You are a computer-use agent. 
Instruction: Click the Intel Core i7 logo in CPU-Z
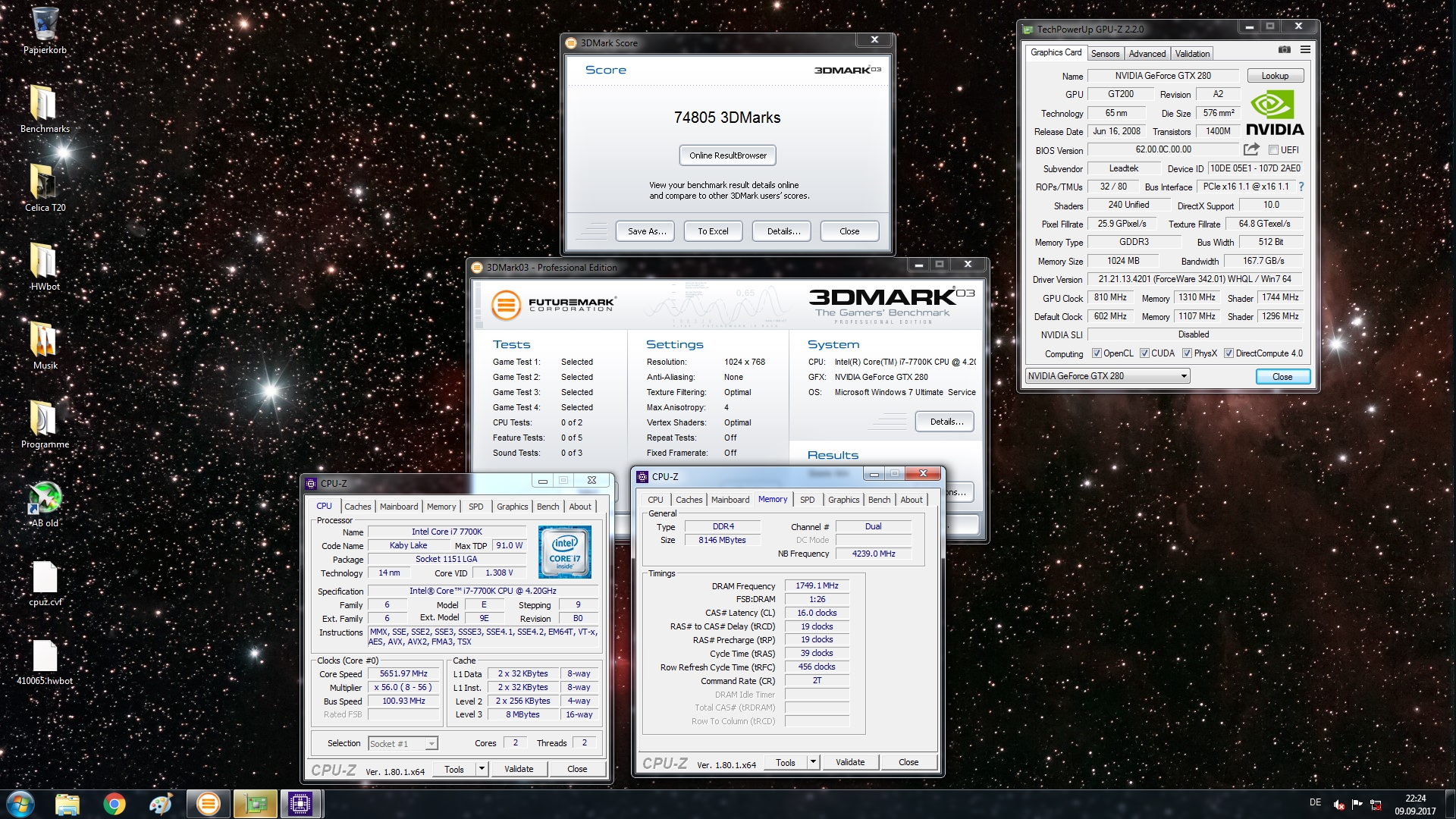564,553
